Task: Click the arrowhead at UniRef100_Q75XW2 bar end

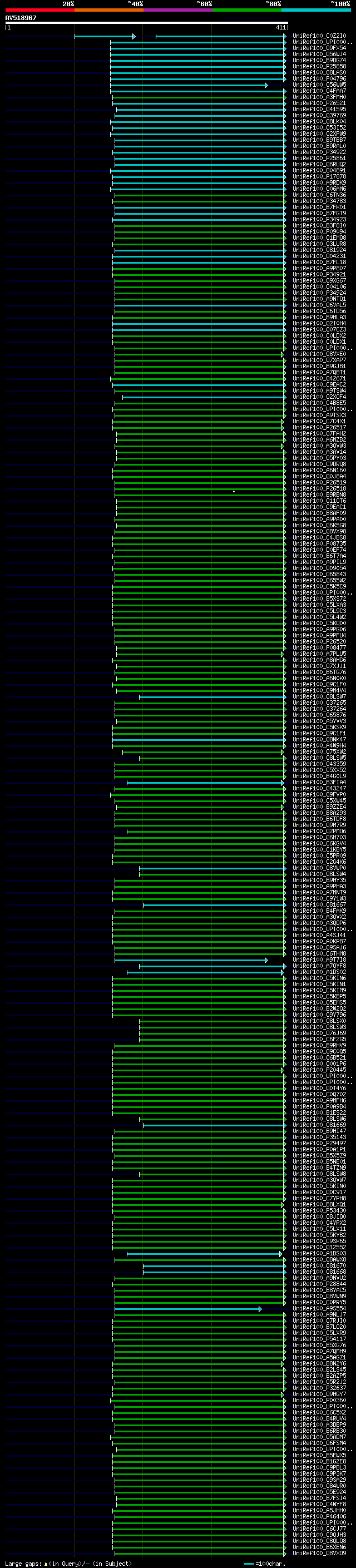Action: point(283,752)
